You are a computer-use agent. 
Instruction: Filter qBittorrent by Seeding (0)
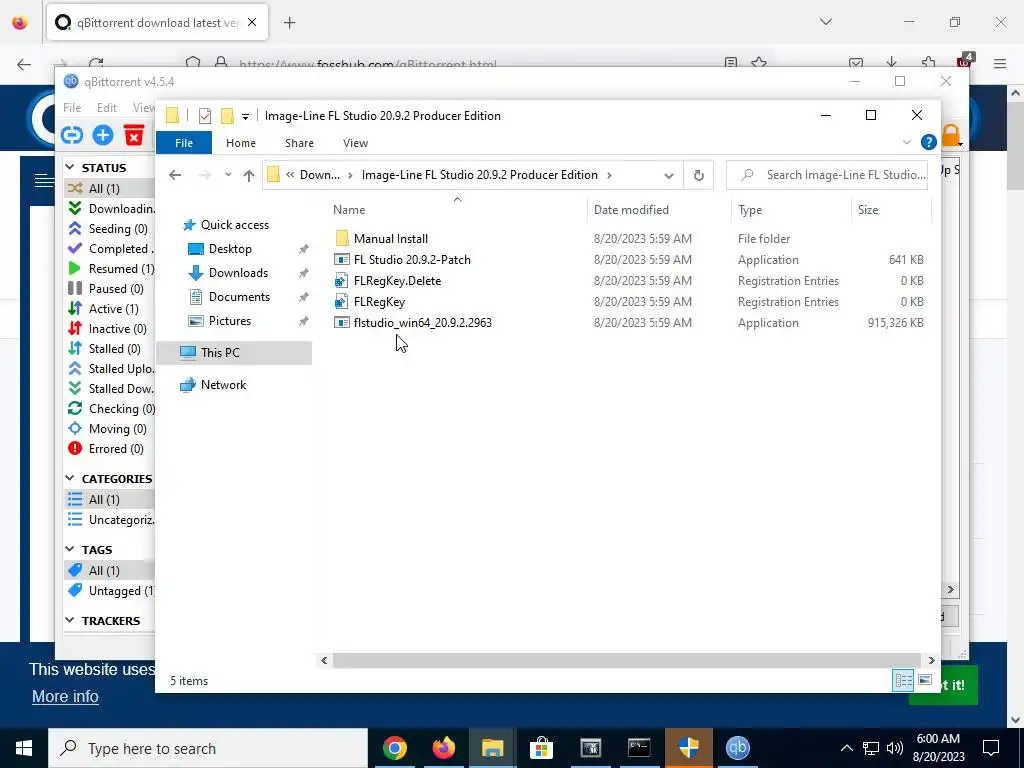(108, 229)
